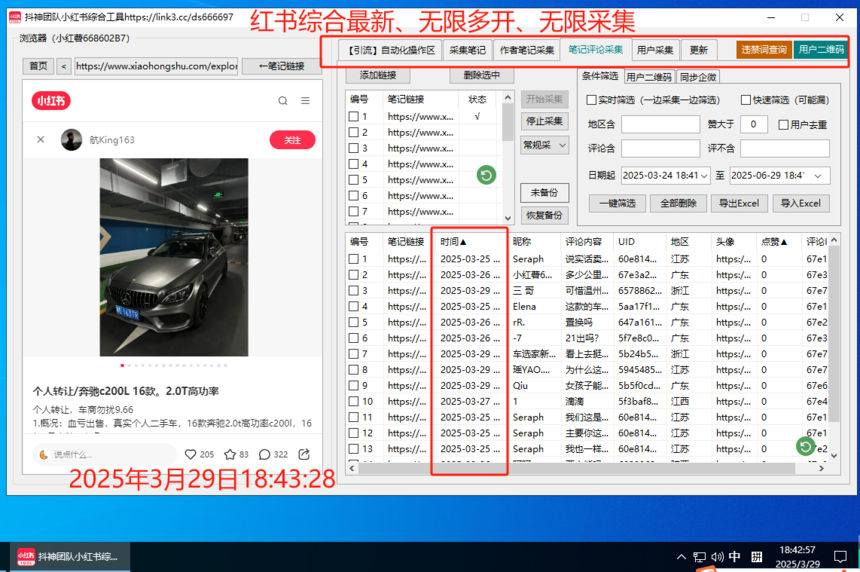Open 用户二维码 sub-tab under filters

[648, 77]
